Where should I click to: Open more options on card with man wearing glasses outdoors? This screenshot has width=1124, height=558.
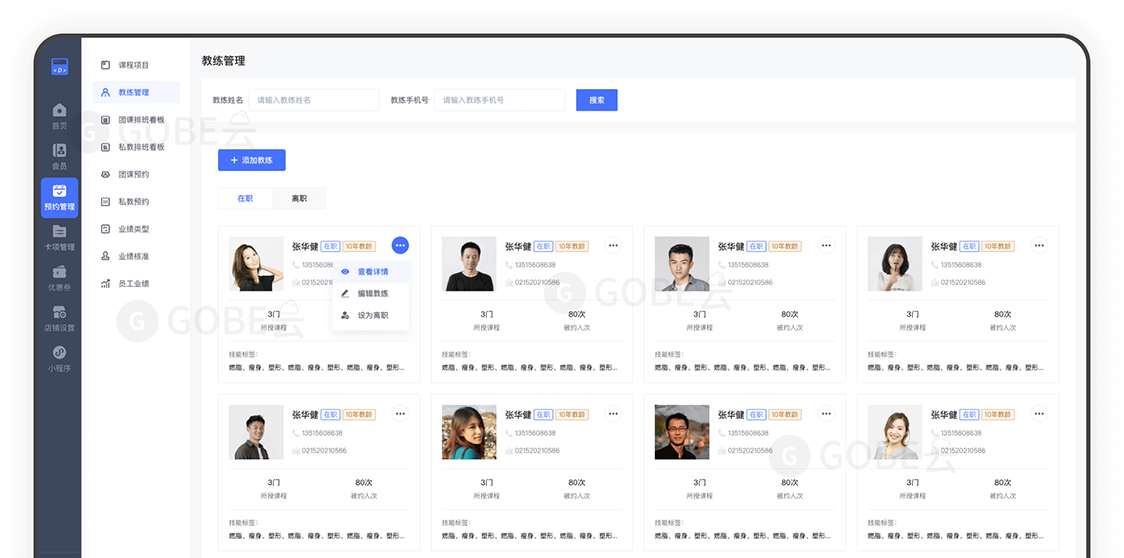(x=827, y=413)
